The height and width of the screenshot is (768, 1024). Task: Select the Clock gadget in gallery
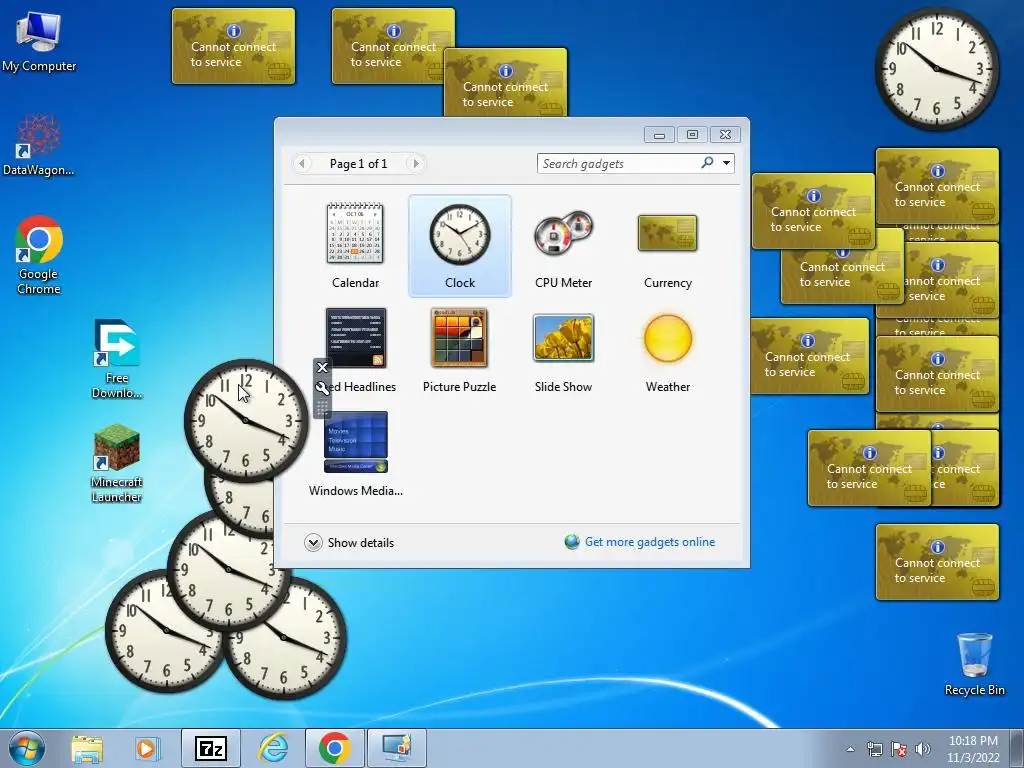(x=460, y=246)
